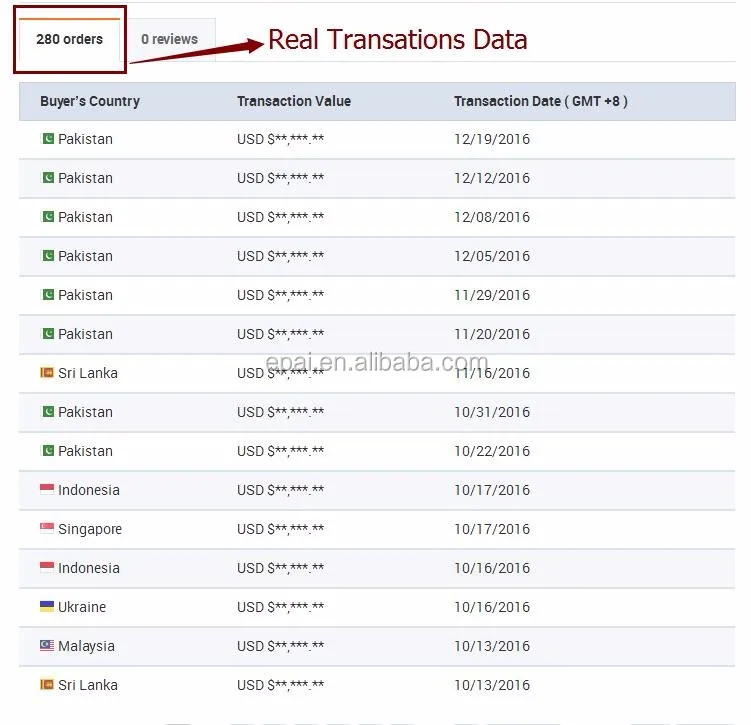Image resolution: width=751 pixels, height=725 pixels.
Task: Select Pakistan text in 11/29/2016 row
Action: pyautogui.click(x=85, y=295)
